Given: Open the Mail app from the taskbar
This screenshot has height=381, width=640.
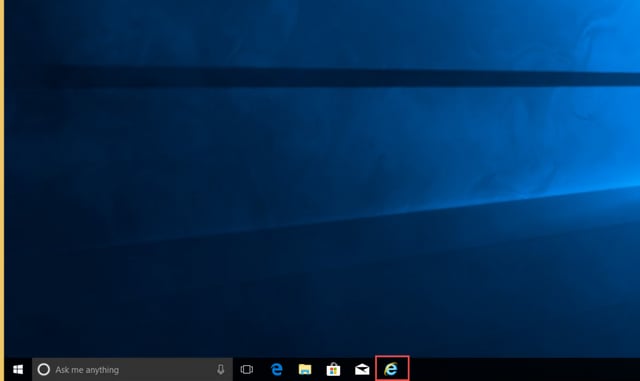Looking at the screenshot, I should point(362,370).
